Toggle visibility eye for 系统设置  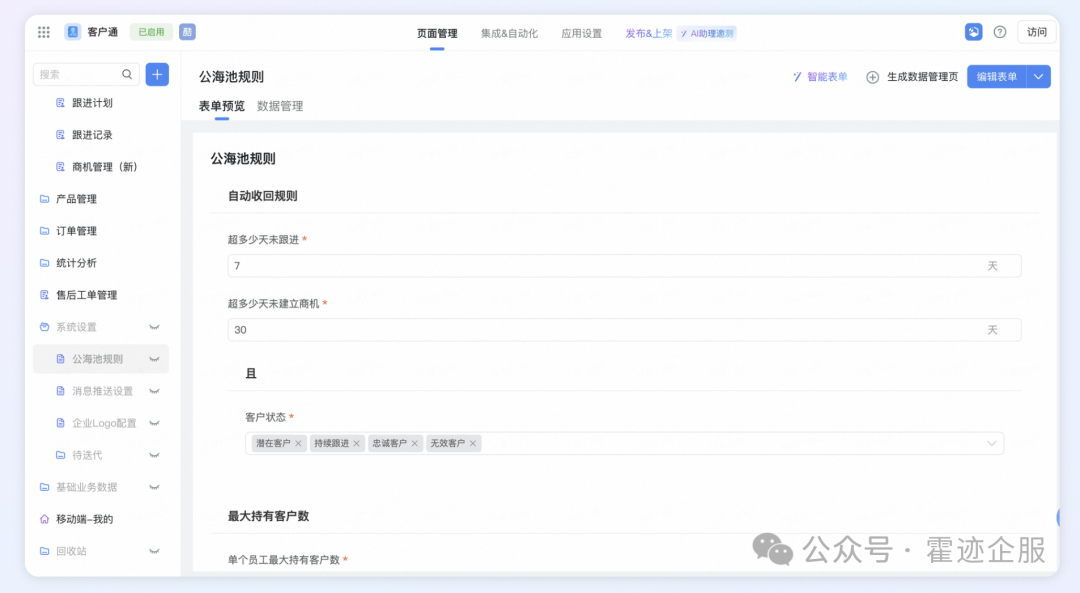(154, 327)
